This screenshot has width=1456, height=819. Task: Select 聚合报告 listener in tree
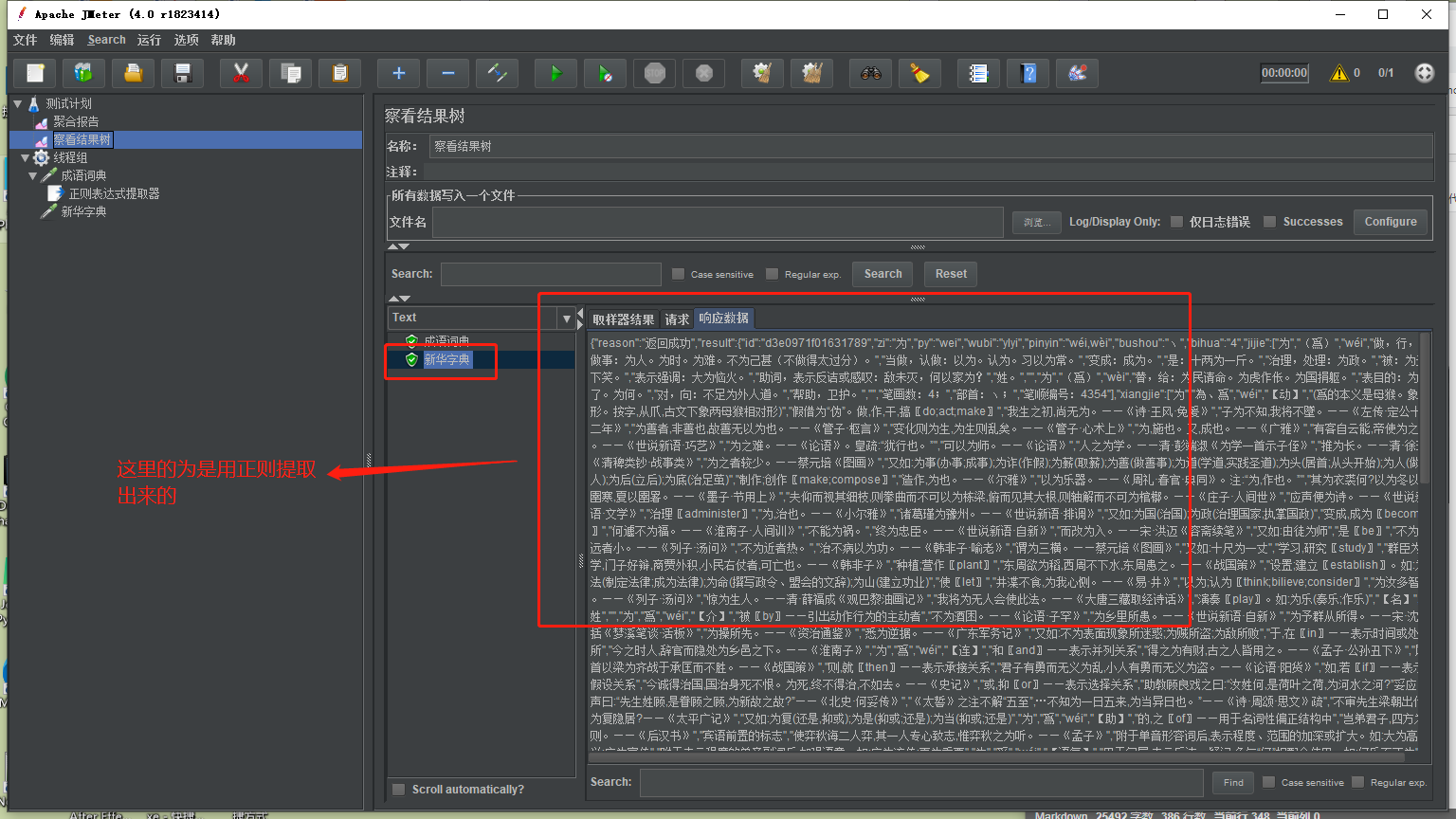pos(76,121)
